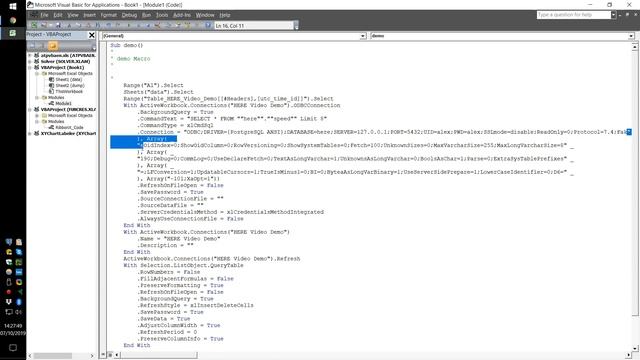Open the Run menu
The width and height of the screenshot is (640, 360).
coord(147,15)
